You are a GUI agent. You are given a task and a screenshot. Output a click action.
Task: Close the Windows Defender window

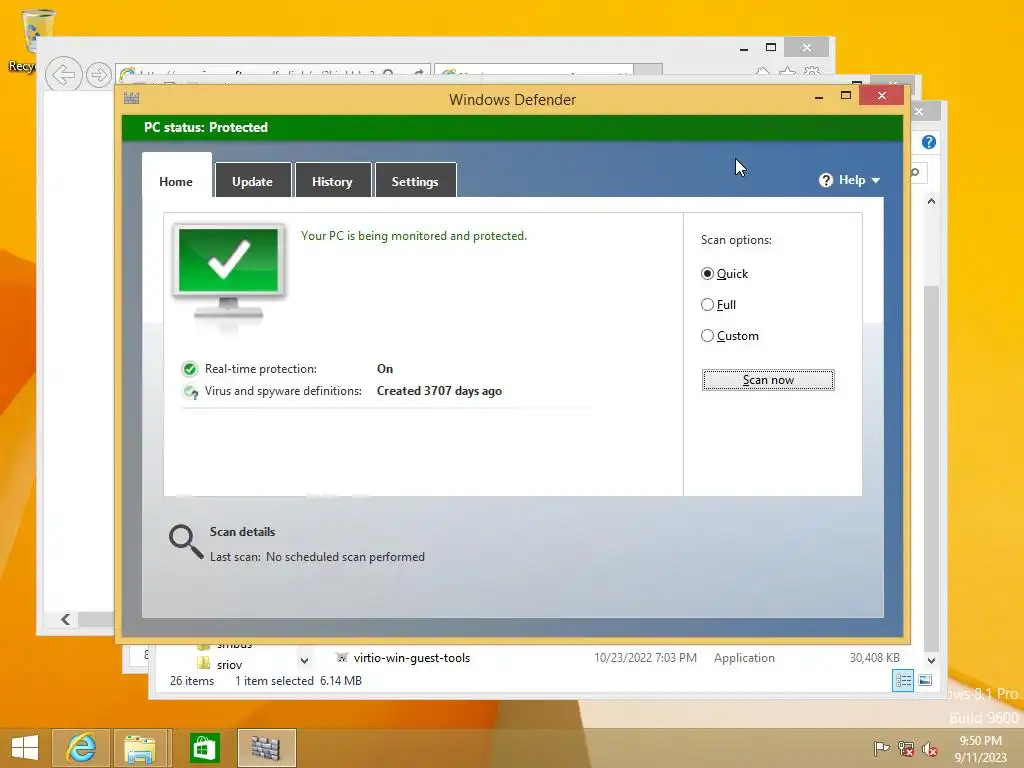882,96
